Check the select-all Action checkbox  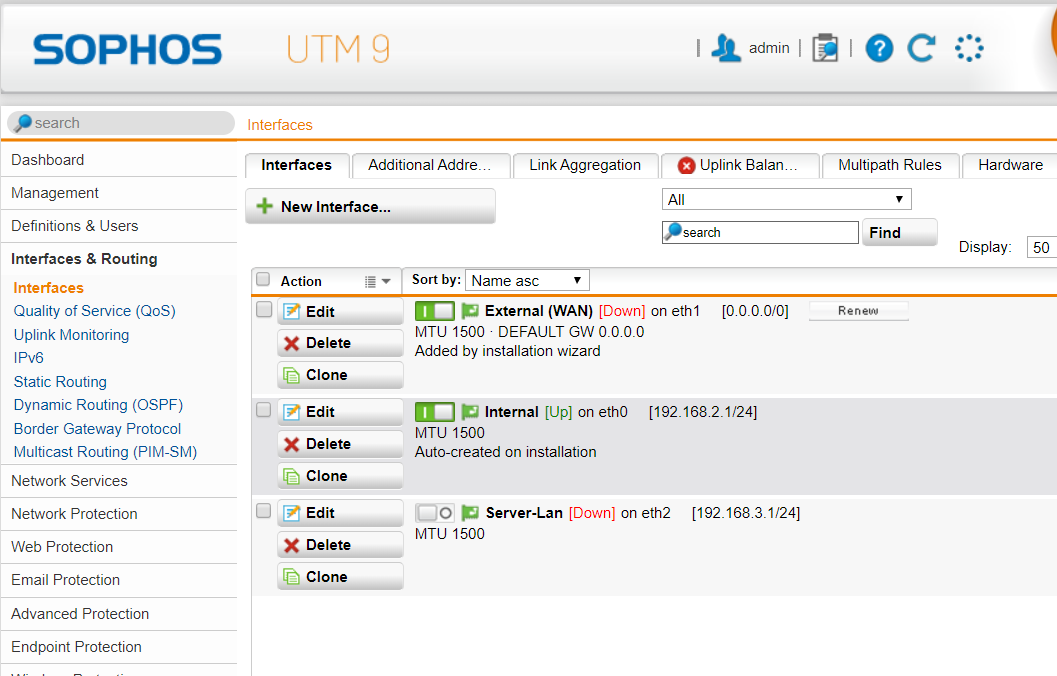point(263,280)
